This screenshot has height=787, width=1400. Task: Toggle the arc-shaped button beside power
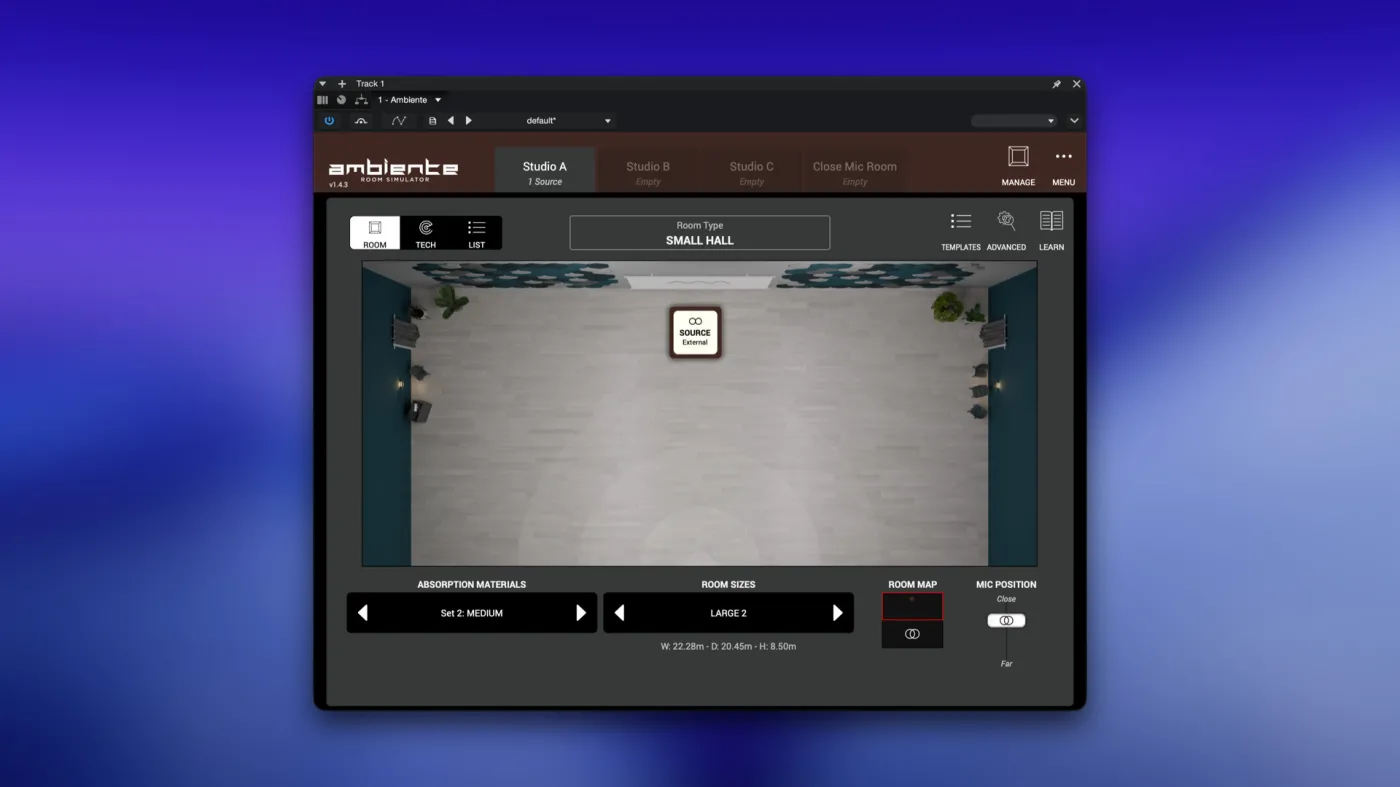pos(361,121)
